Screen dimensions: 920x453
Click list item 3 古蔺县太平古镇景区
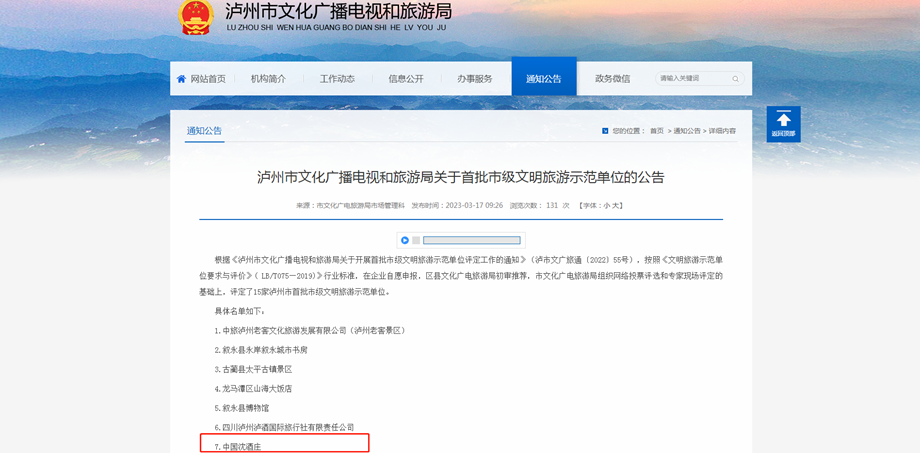(253, 369)
